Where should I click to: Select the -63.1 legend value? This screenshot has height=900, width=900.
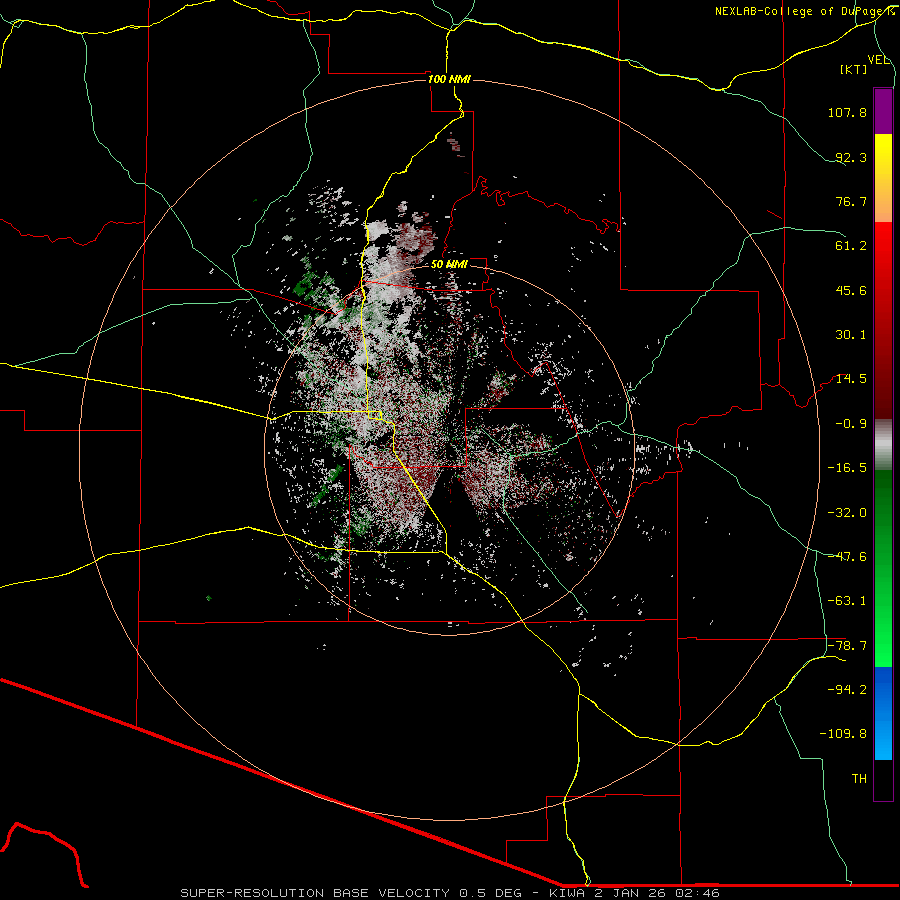(847, 601)
